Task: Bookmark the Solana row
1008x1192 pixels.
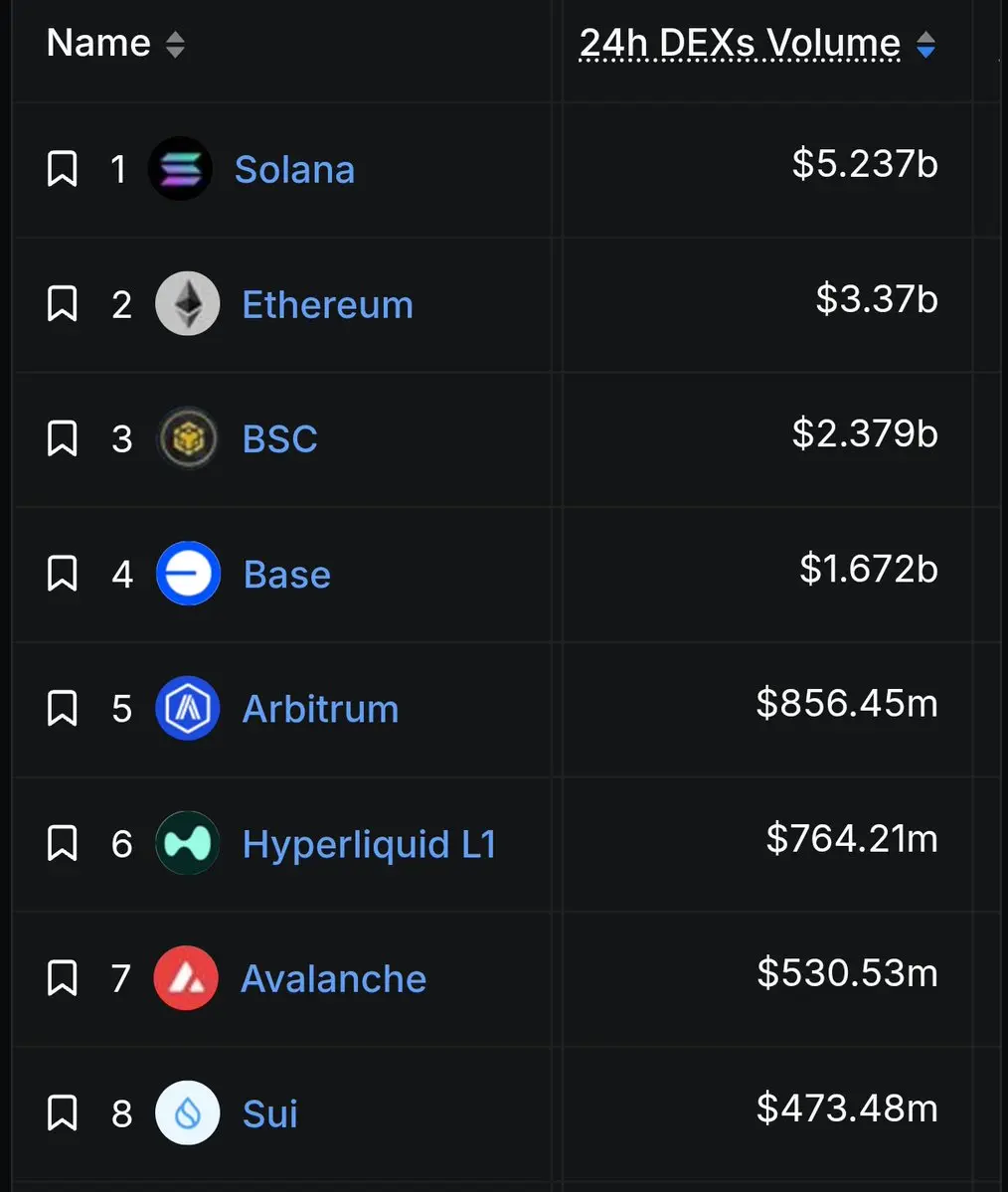Action: 63,169
